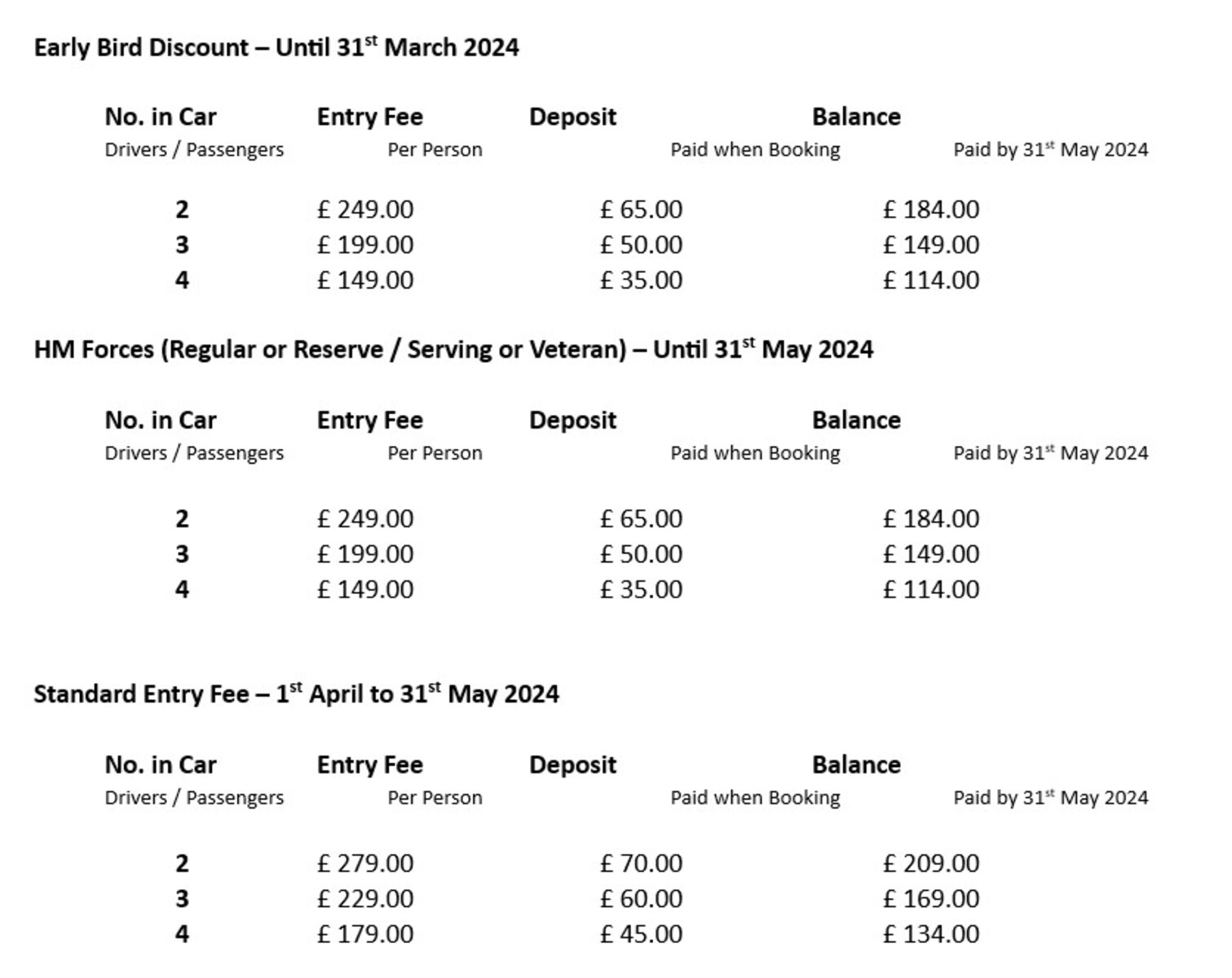
Task: Select the £ 279.00 entry fee
Action: (365, 863)
